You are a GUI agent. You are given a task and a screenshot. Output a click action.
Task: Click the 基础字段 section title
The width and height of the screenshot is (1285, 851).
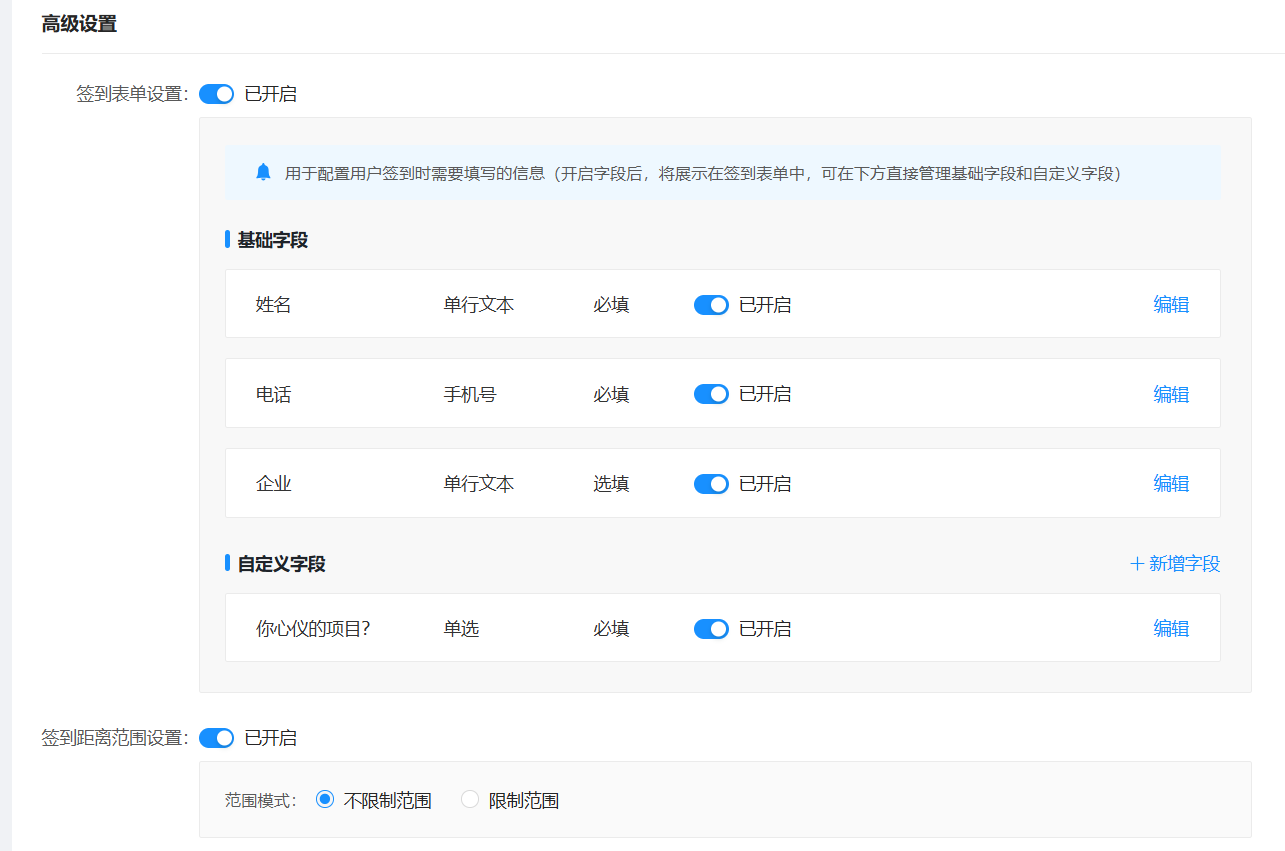click(x=272, y=240)
